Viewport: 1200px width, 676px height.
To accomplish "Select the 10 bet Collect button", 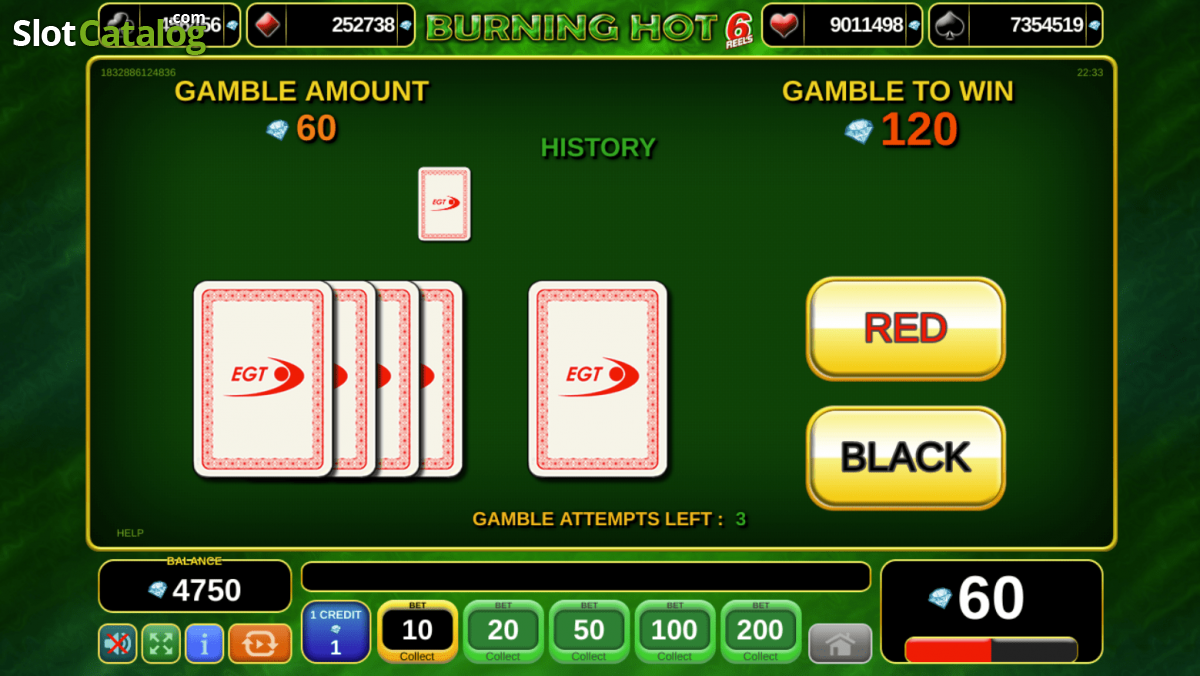I will (x=417, y=631).
